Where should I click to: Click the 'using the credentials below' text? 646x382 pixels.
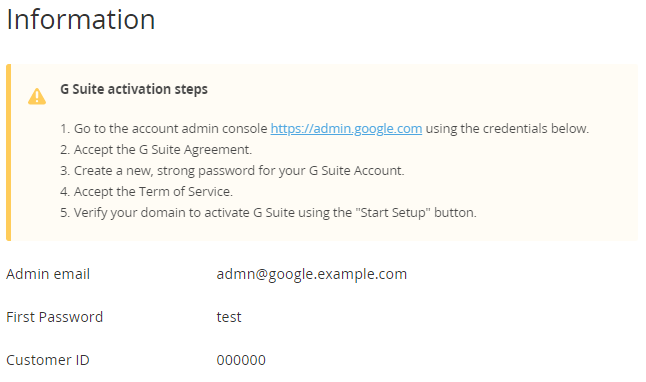[x=507, y=129]
